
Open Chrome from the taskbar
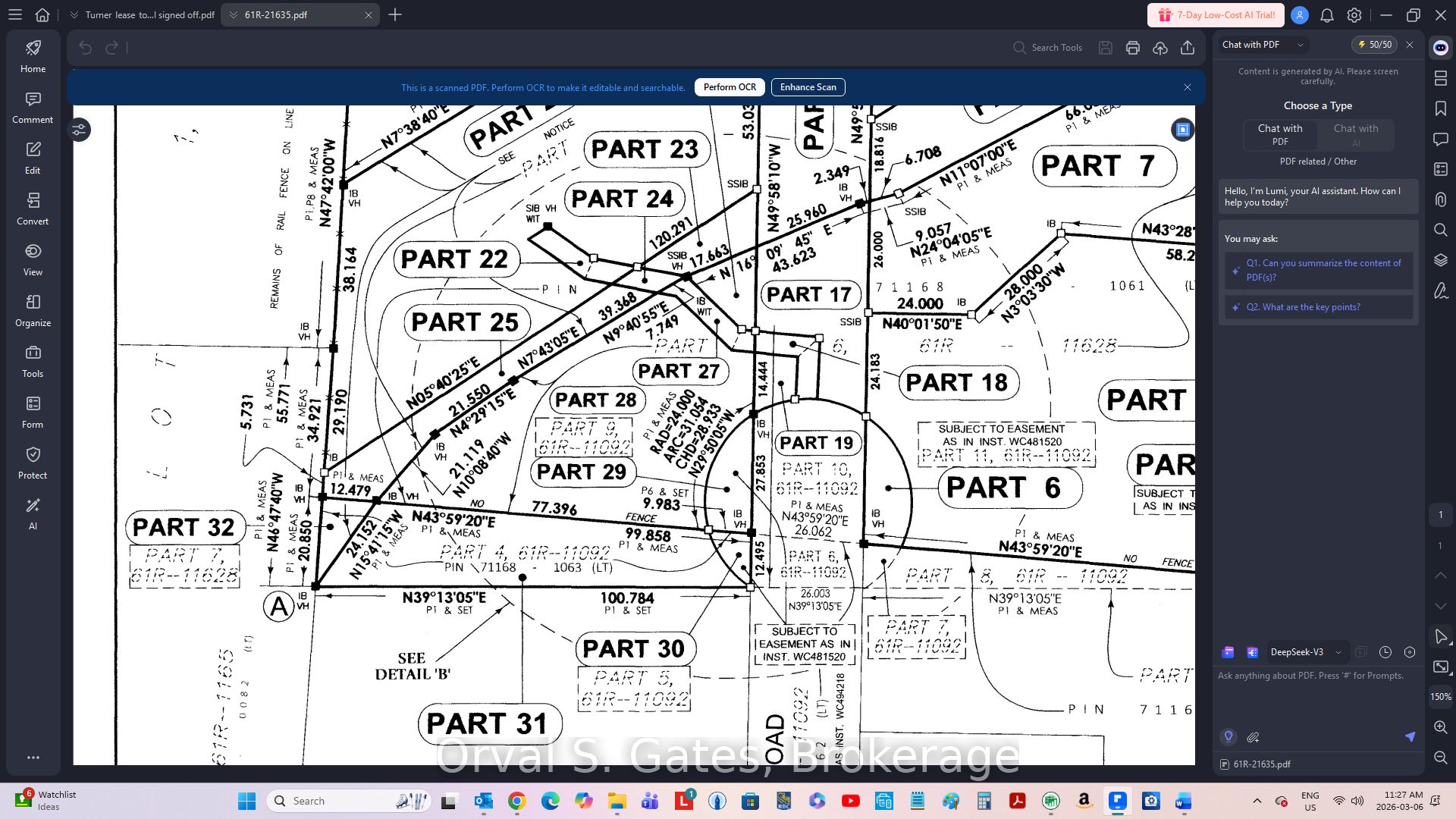point(516,801)
